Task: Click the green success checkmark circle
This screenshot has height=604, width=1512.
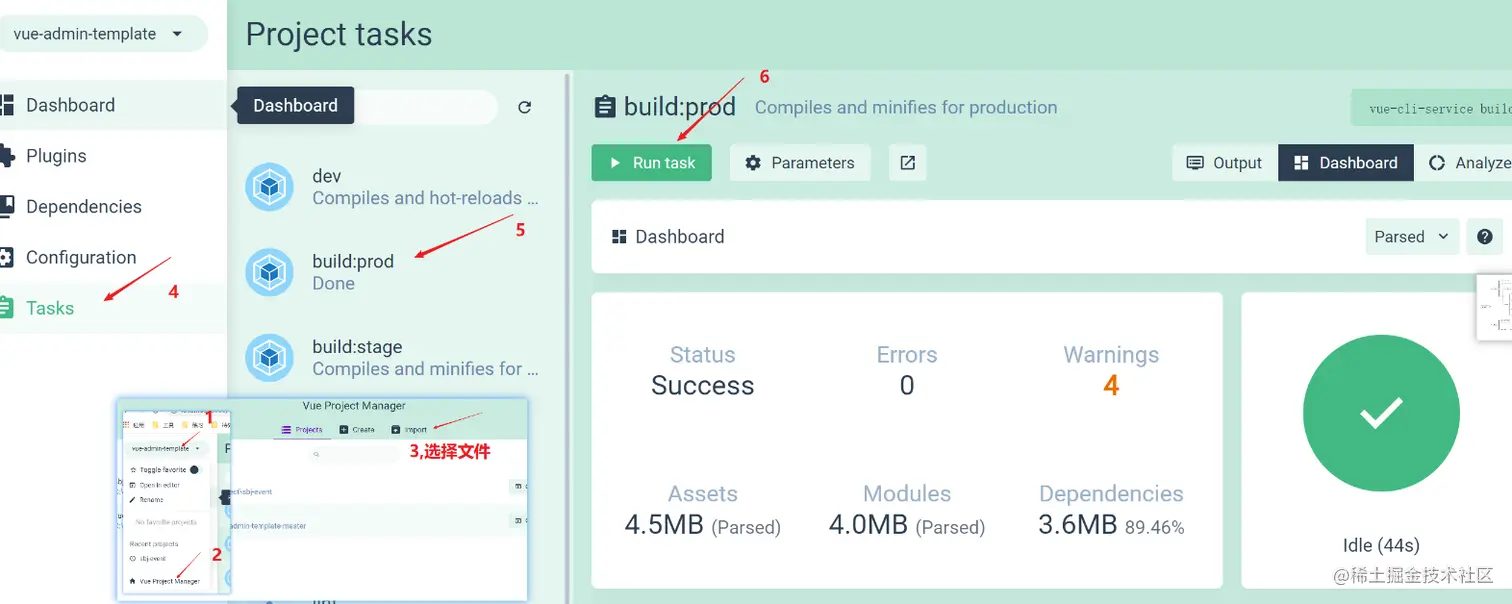Action: pos(1381,414)
